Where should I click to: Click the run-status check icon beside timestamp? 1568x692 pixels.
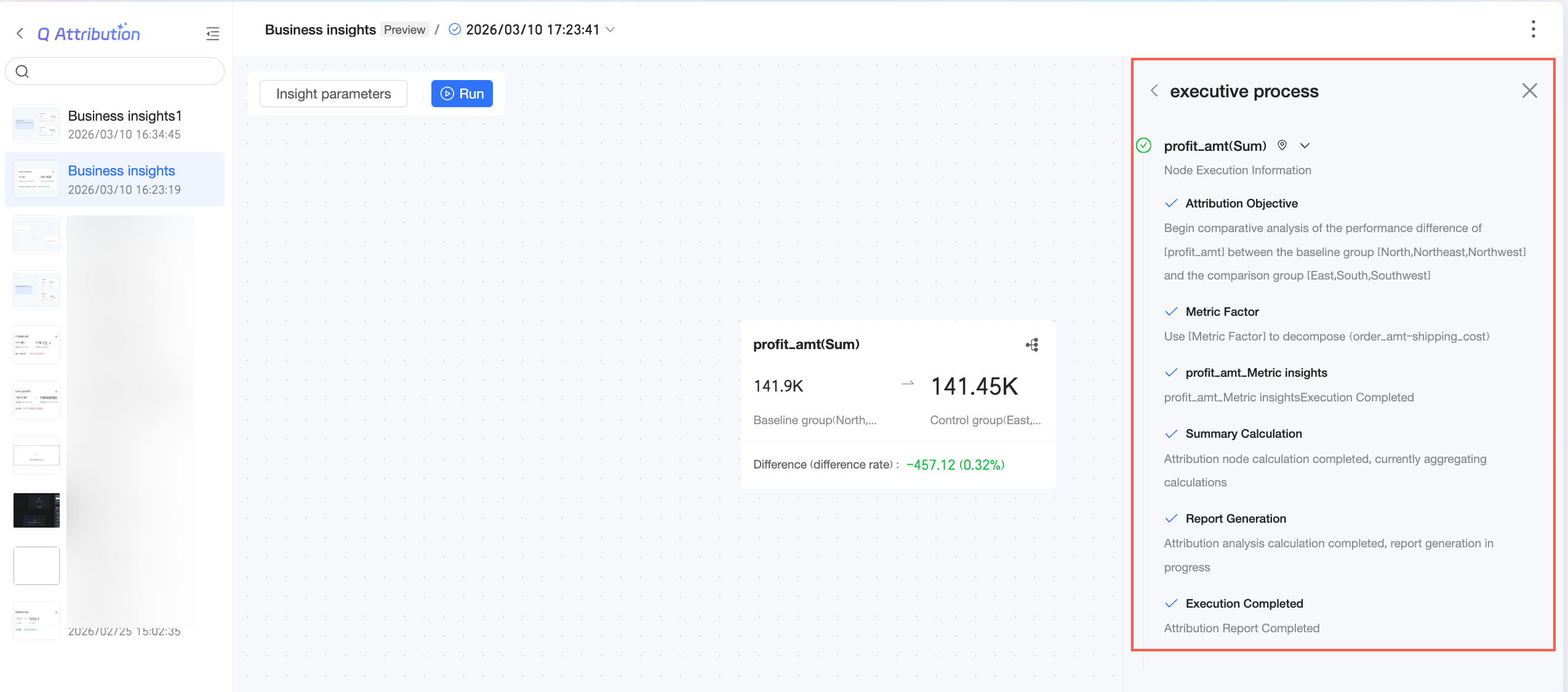455,30
